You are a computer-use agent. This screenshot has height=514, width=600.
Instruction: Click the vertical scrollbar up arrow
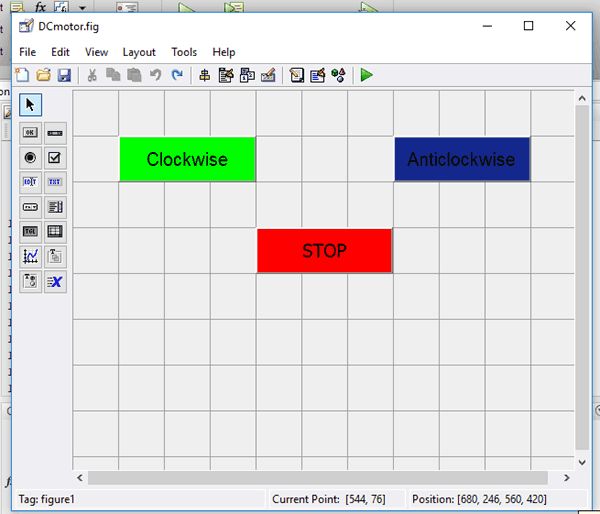[x=582, y=98]
